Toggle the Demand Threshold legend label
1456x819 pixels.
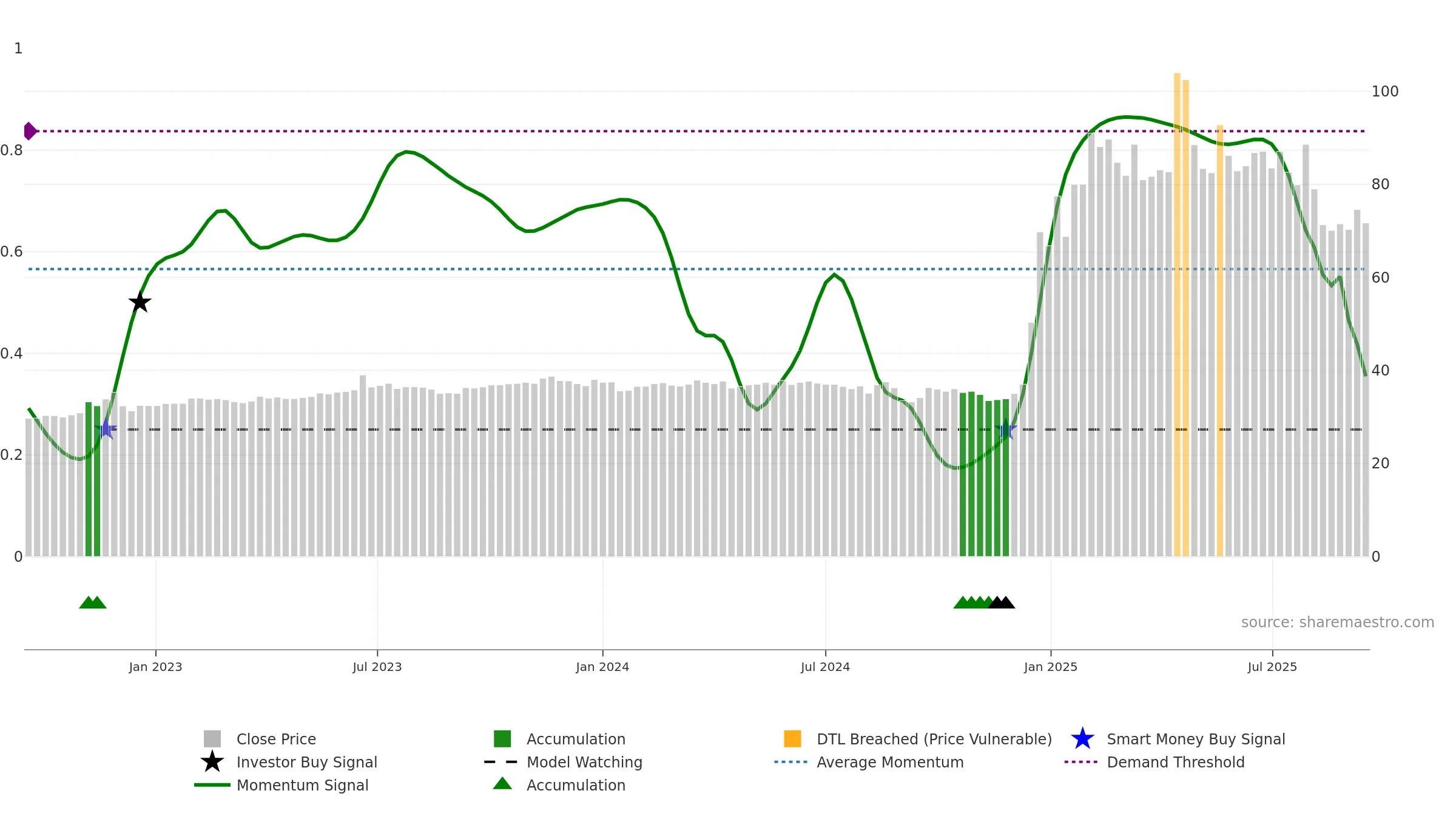point(1176,762)
